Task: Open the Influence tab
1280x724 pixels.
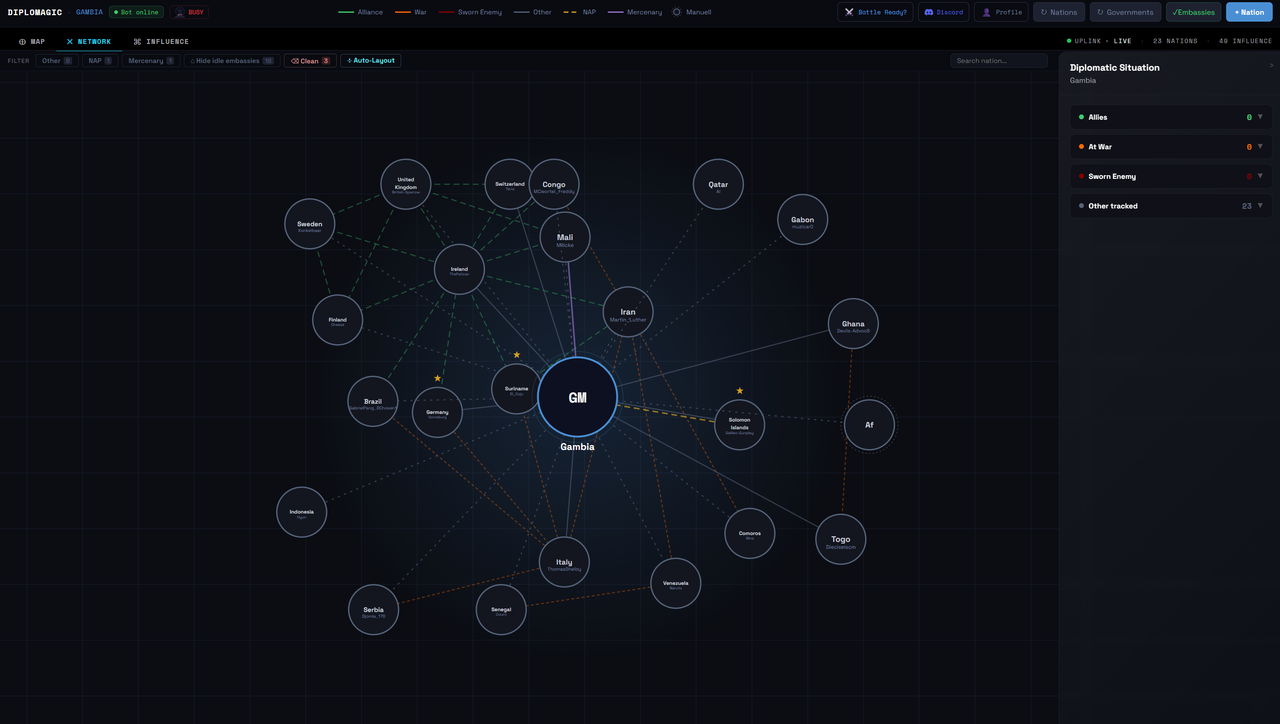Action: click(x=161, y=42)
